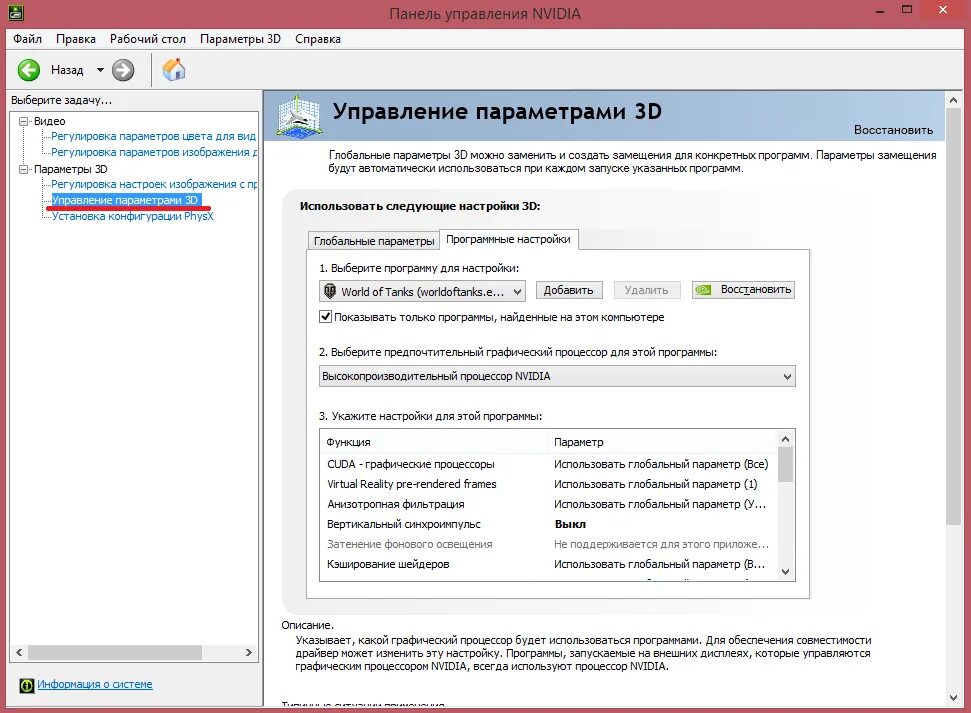Open the Файл menu
This screenshot has height=713, width=971.
coord(27,39)
